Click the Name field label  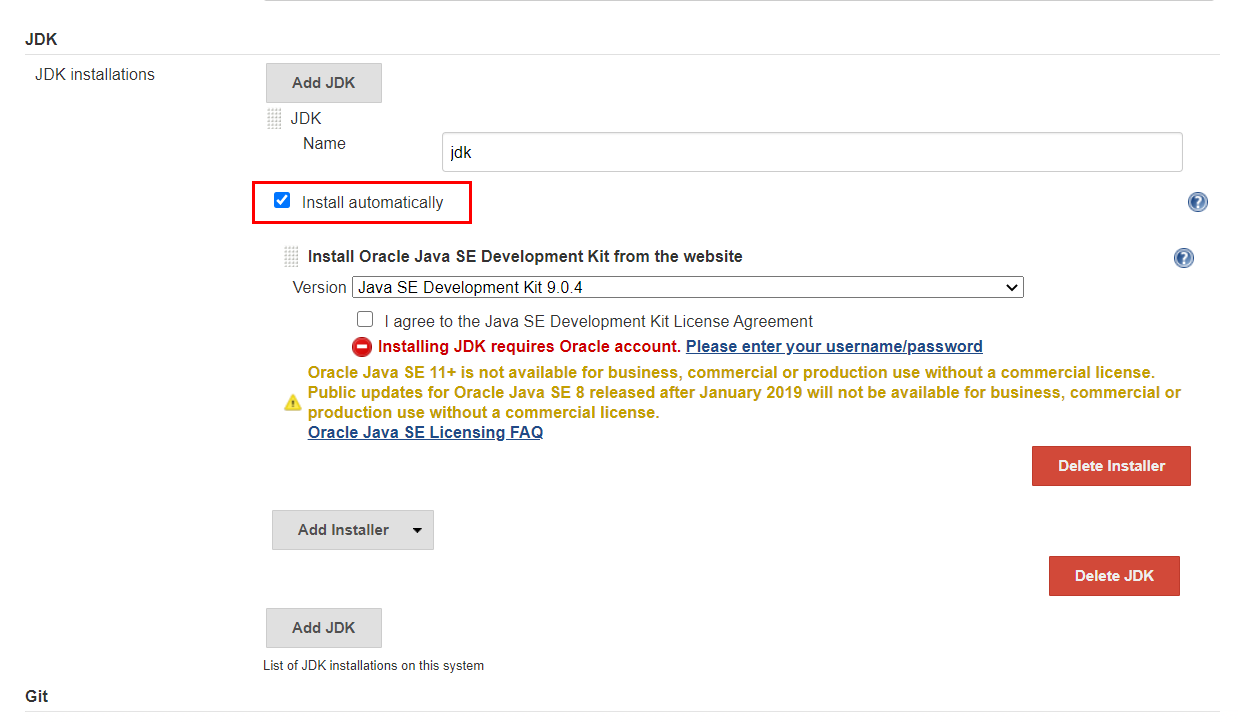pos(324,144)
